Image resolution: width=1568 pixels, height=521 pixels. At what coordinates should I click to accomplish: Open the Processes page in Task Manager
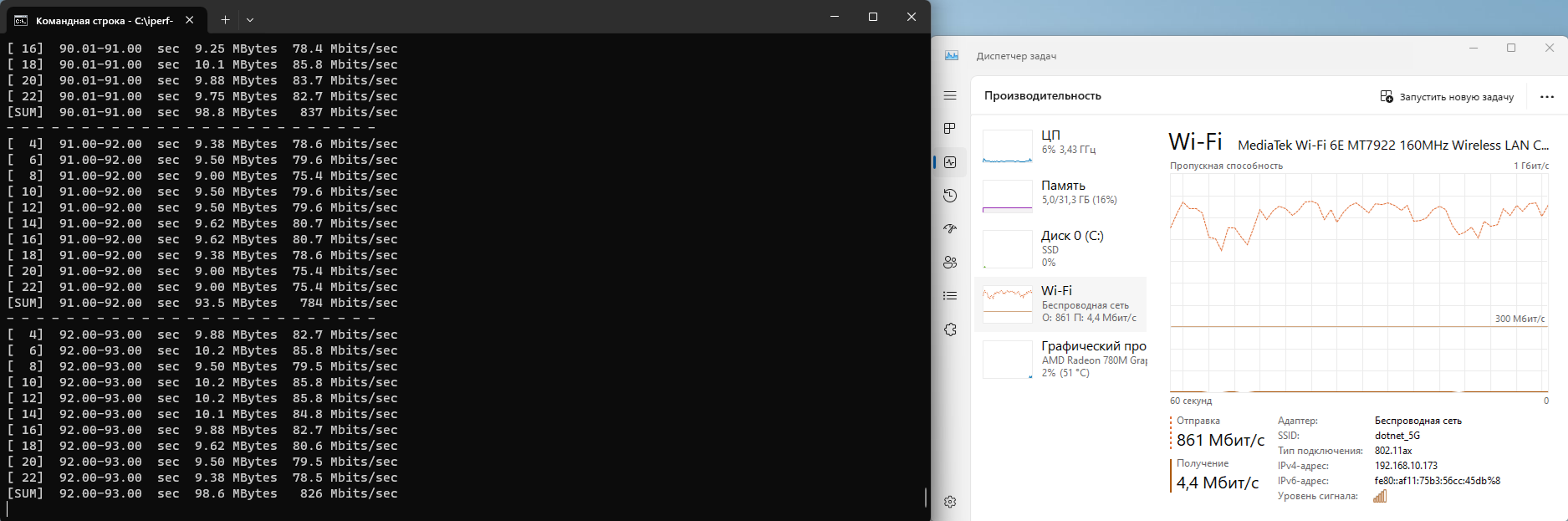[950, 129]
